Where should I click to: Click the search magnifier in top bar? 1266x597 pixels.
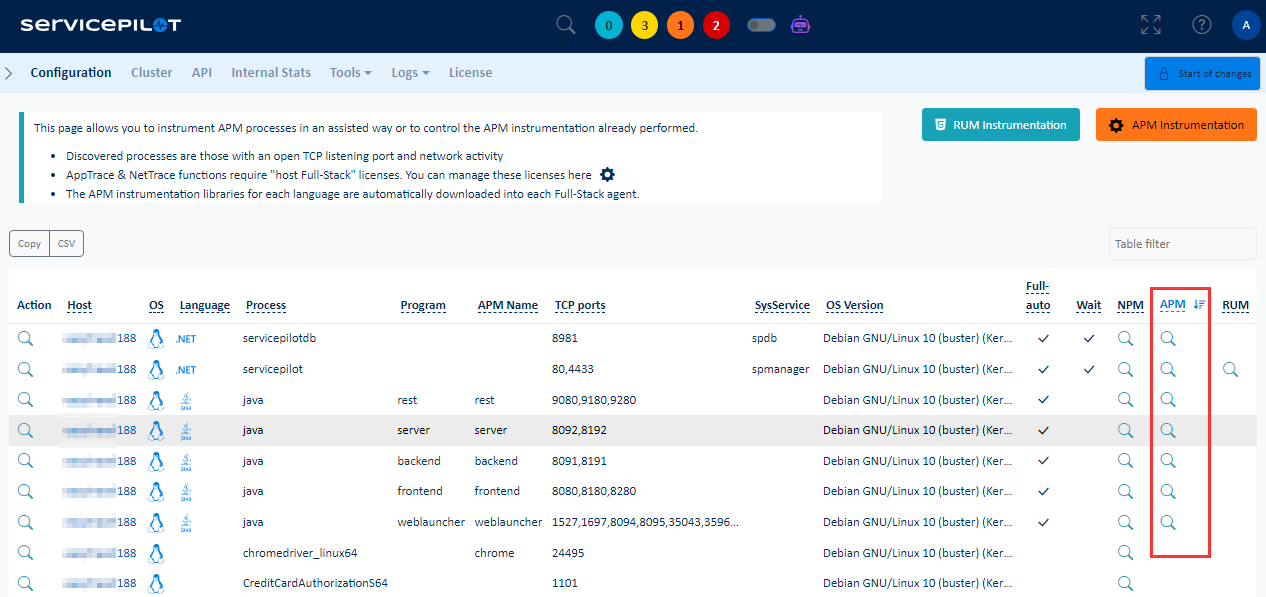point(566,25)
